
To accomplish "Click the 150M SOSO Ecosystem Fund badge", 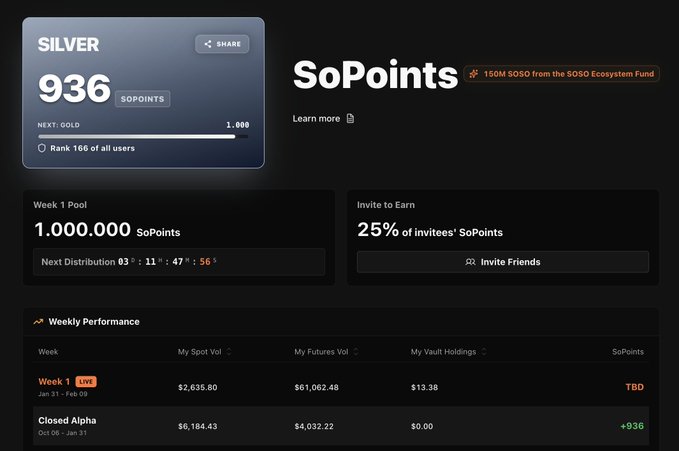I will pos(561,74).
